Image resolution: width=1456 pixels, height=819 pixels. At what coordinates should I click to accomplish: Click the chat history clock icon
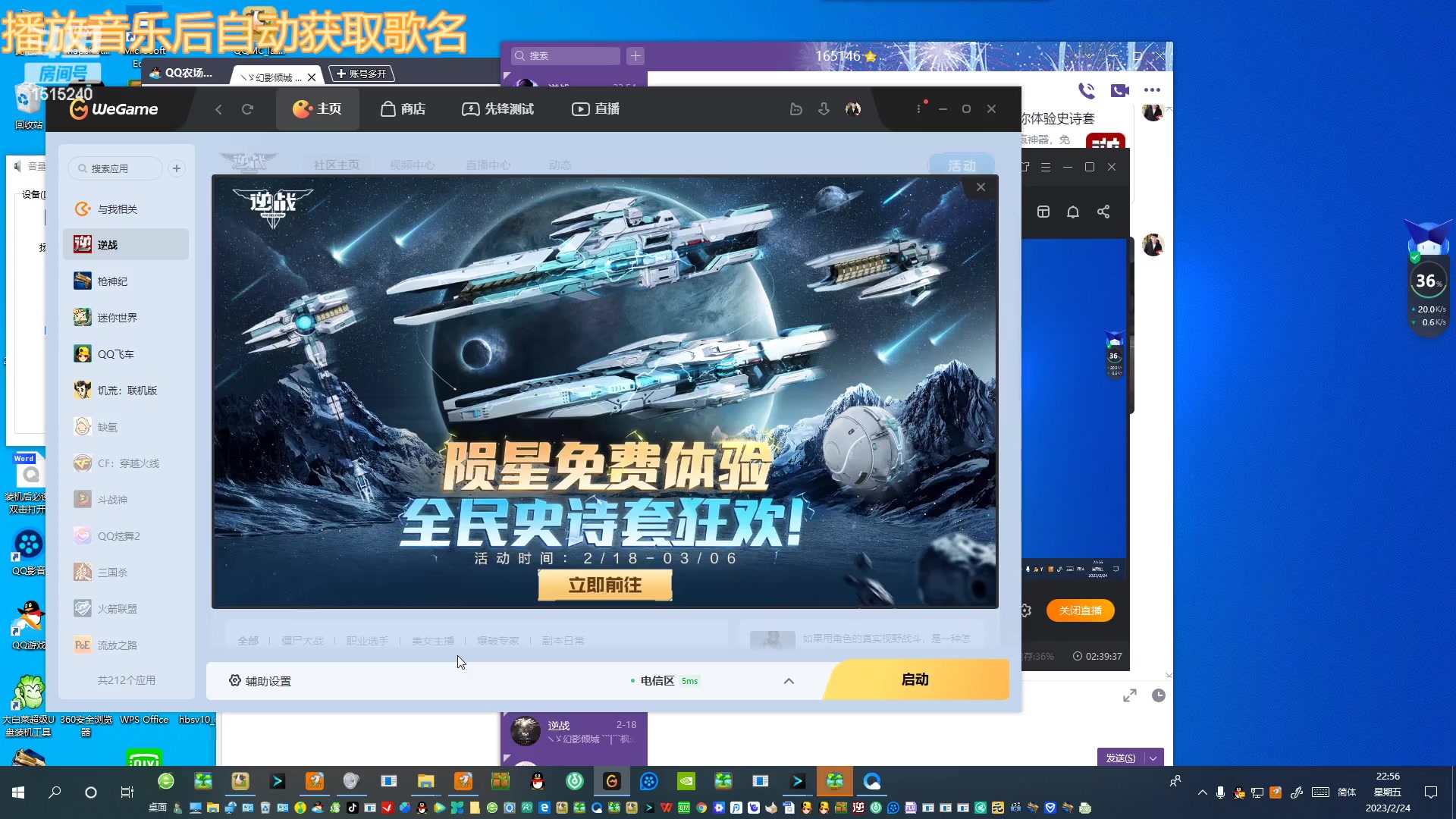tap(1158, 695)
